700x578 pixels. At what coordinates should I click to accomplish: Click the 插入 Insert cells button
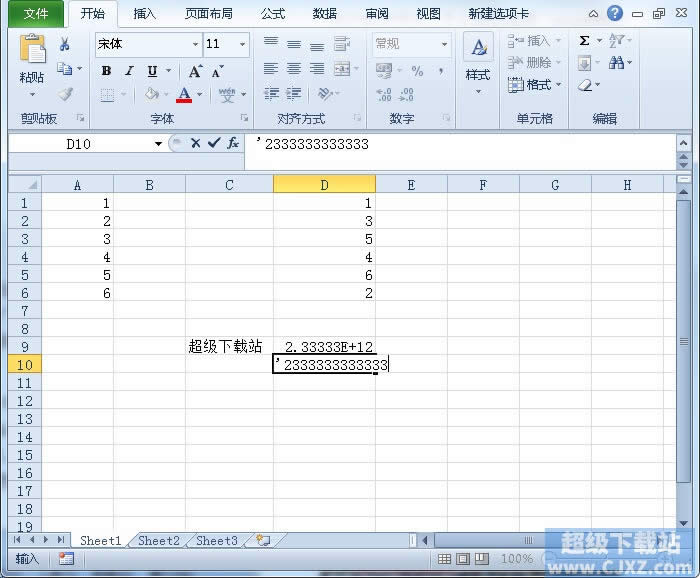click(x=534, y=41)
